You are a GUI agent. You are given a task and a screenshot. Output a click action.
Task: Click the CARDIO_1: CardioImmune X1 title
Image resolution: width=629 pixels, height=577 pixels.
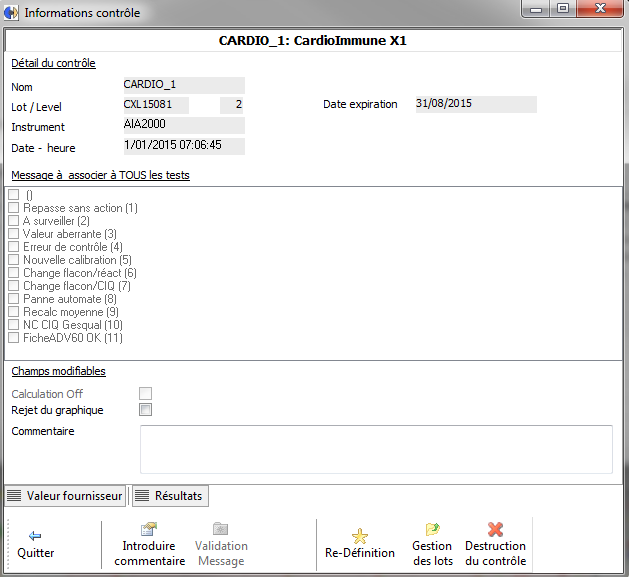(312, 41)
